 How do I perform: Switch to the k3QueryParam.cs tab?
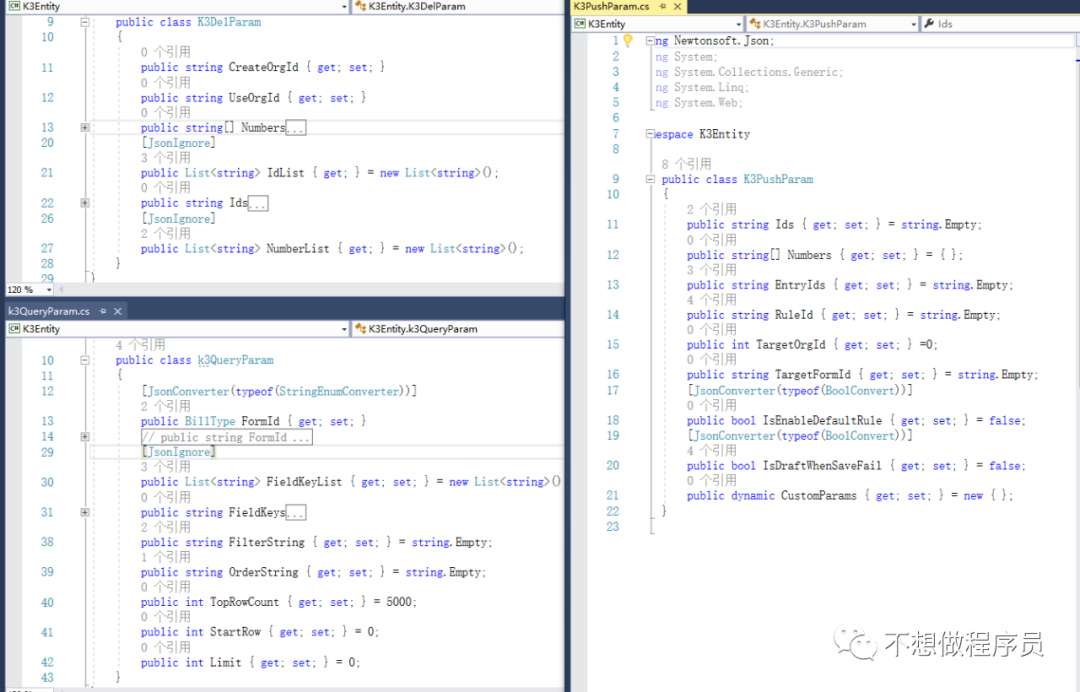(x=49, y=311)
